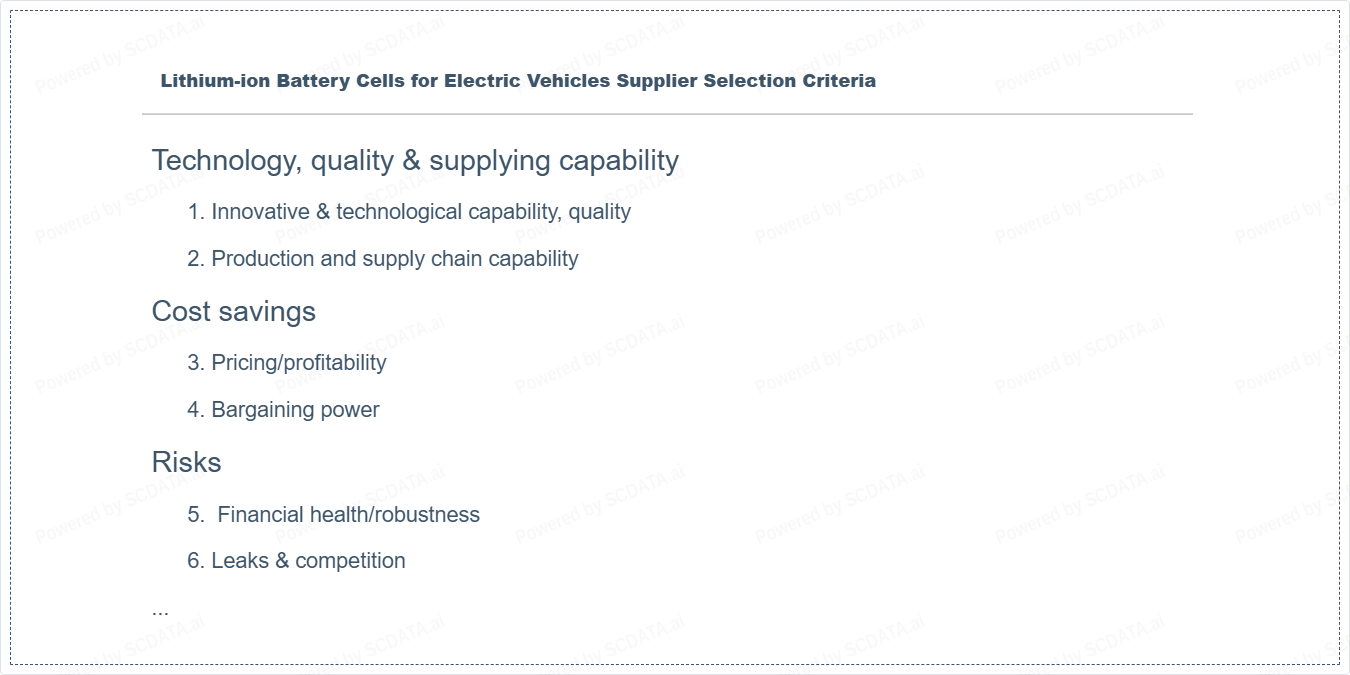The width and height of the screenshot is (1350, 675).
Task: Click the number 1 list marker
Action: click(195, 212)
